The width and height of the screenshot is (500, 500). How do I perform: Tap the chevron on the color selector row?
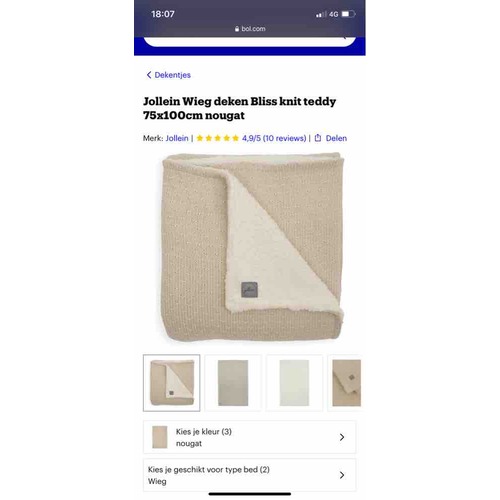pyautogui.click(x=342, y=437)
